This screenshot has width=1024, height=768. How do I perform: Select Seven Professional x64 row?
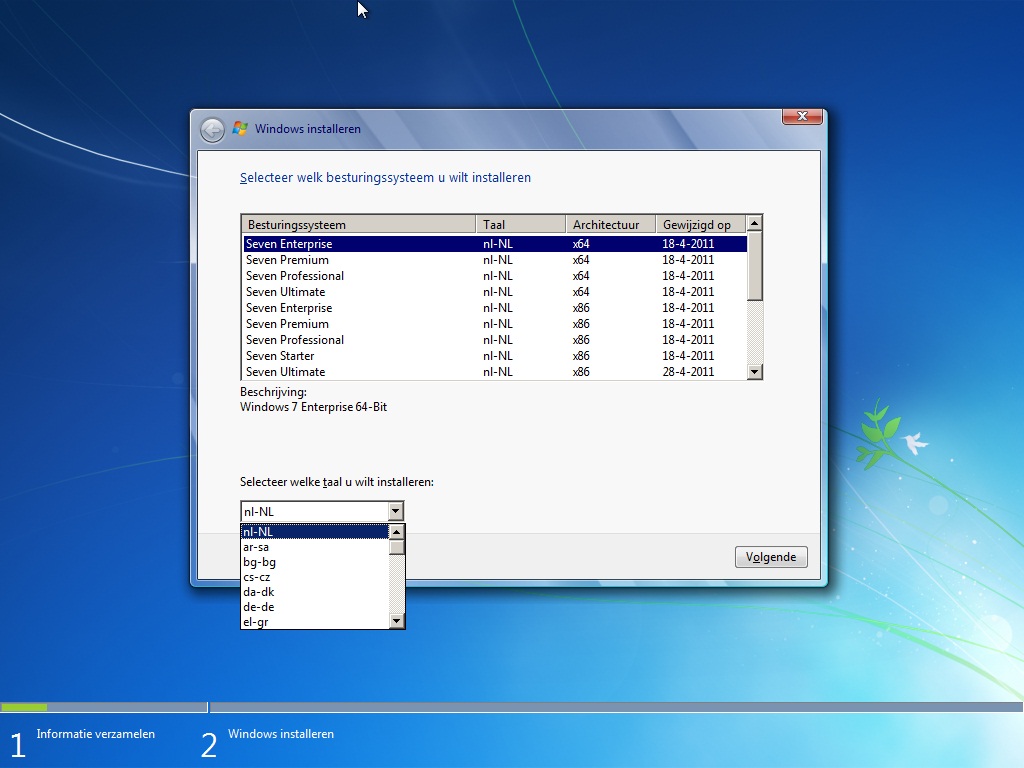click(494, 276)
